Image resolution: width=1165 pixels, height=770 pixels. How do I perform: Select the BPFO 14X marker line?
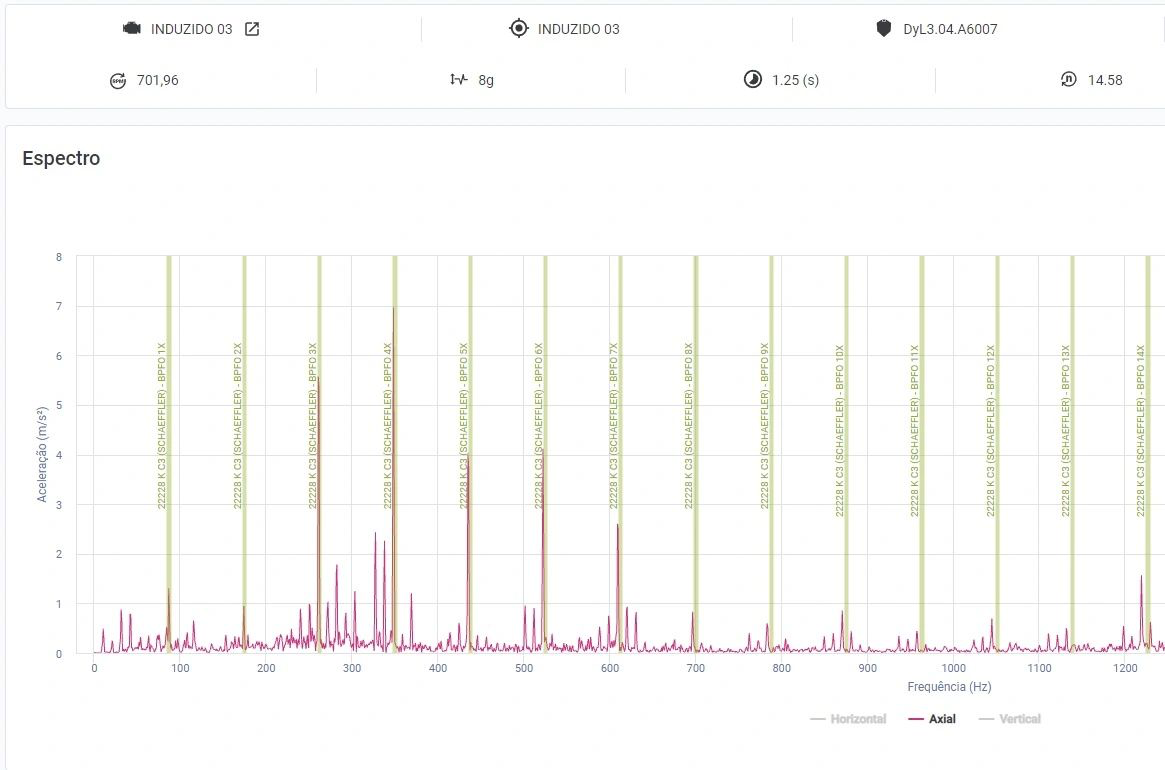(1148, 454)
